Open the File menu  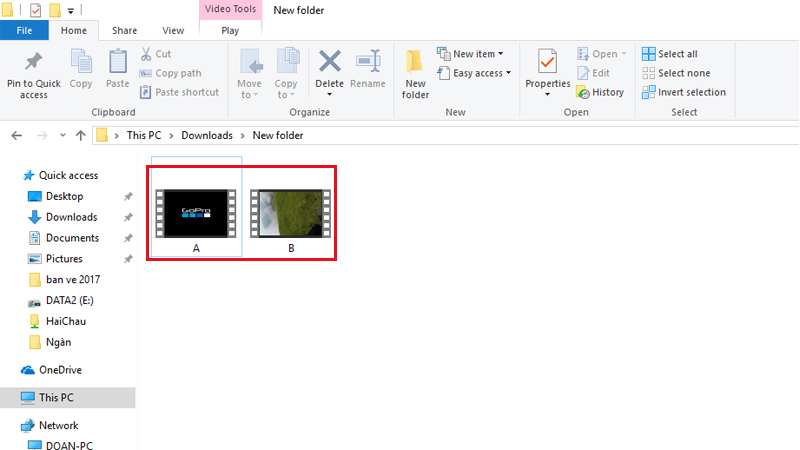click(x=24, y=31)
